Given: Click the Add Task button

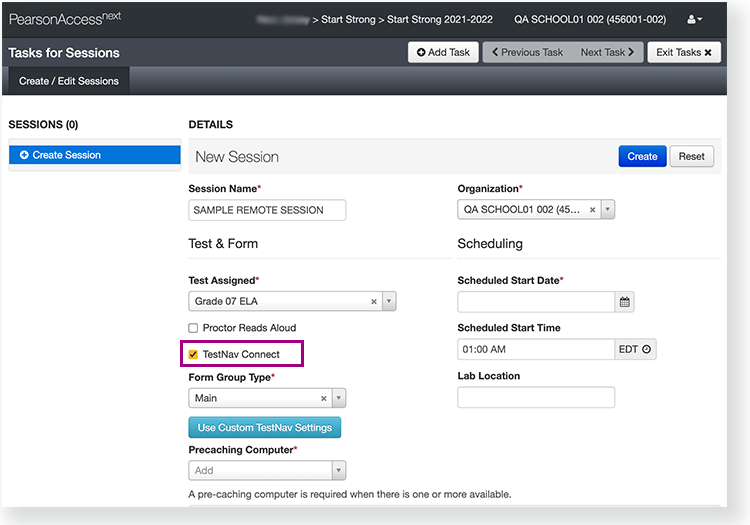Looking at the screenshot, I should (443, 52).
